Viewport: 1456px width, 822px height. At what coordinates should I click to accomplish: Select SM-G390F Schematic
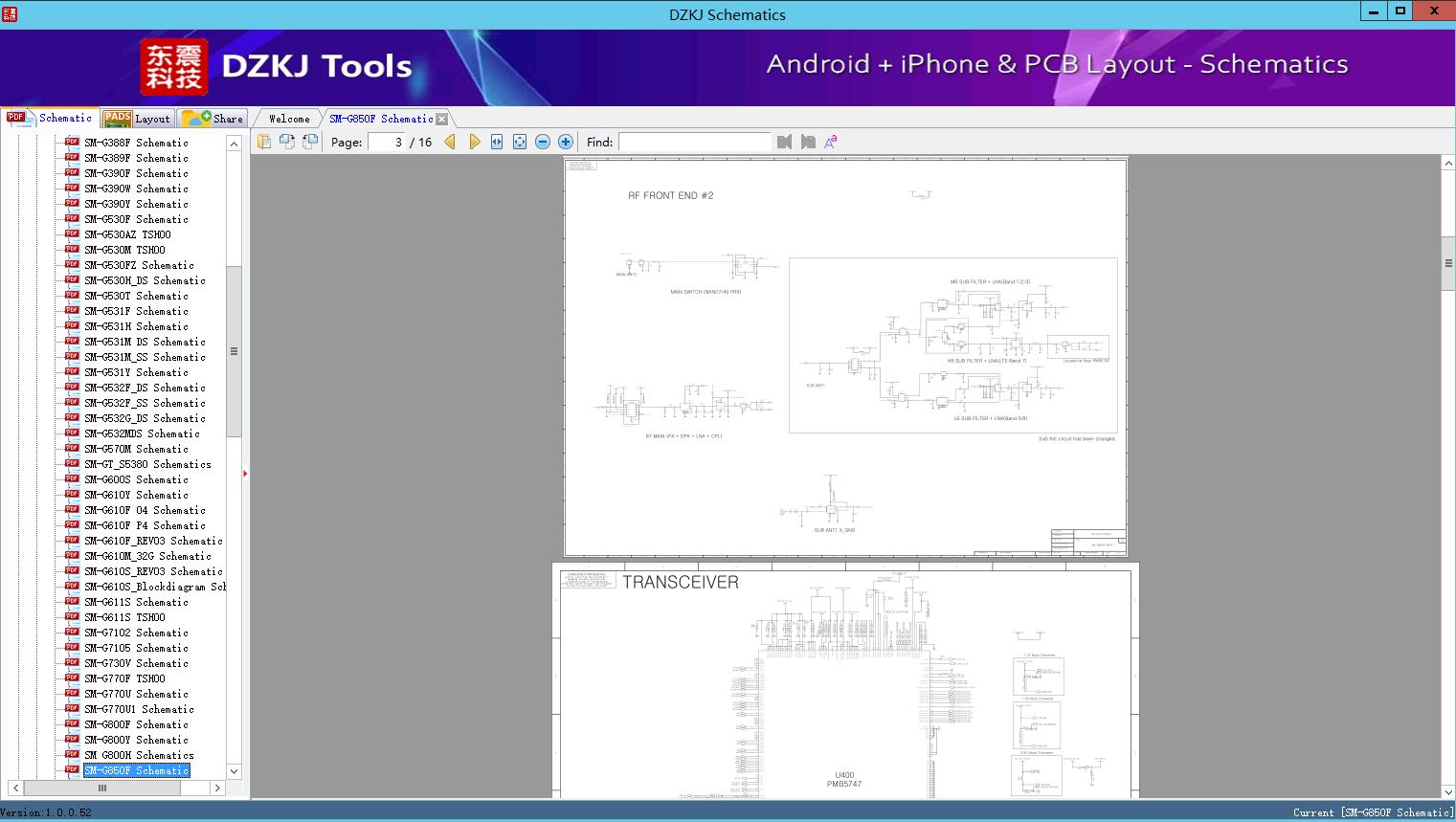136,173
